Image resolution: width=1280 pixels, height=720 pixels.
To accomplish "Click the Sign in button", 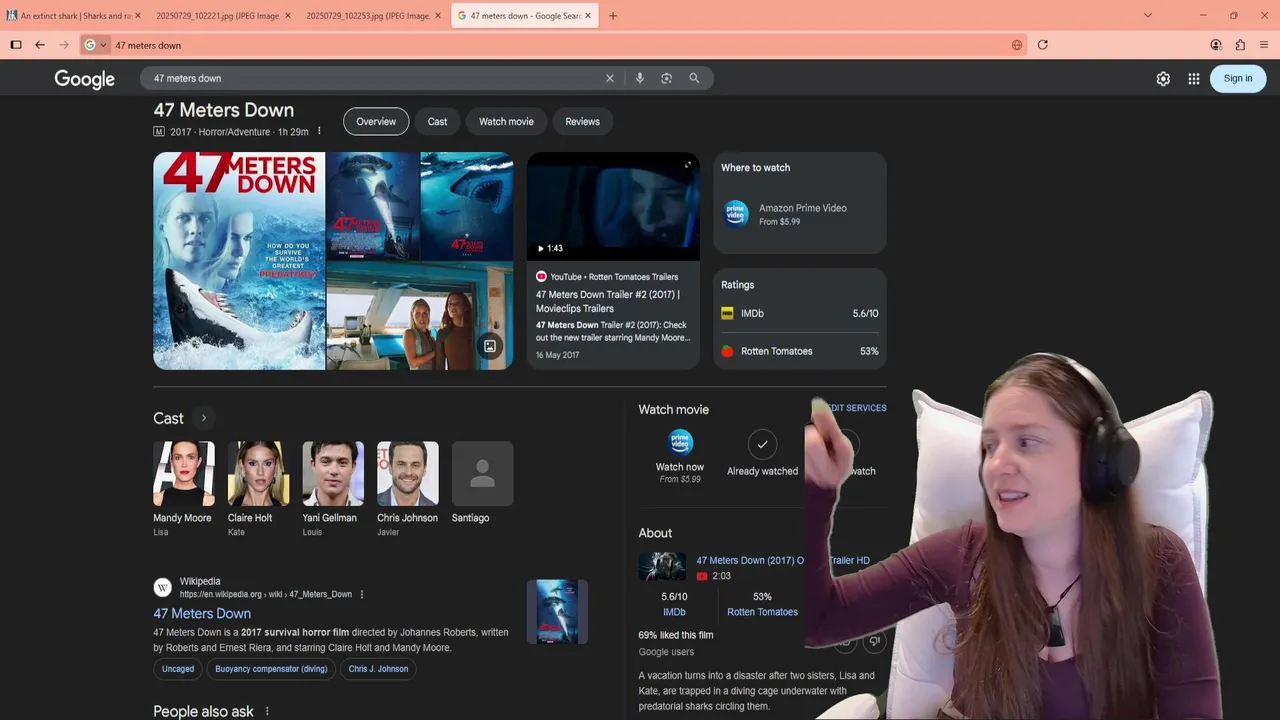I will point(1238,78).
